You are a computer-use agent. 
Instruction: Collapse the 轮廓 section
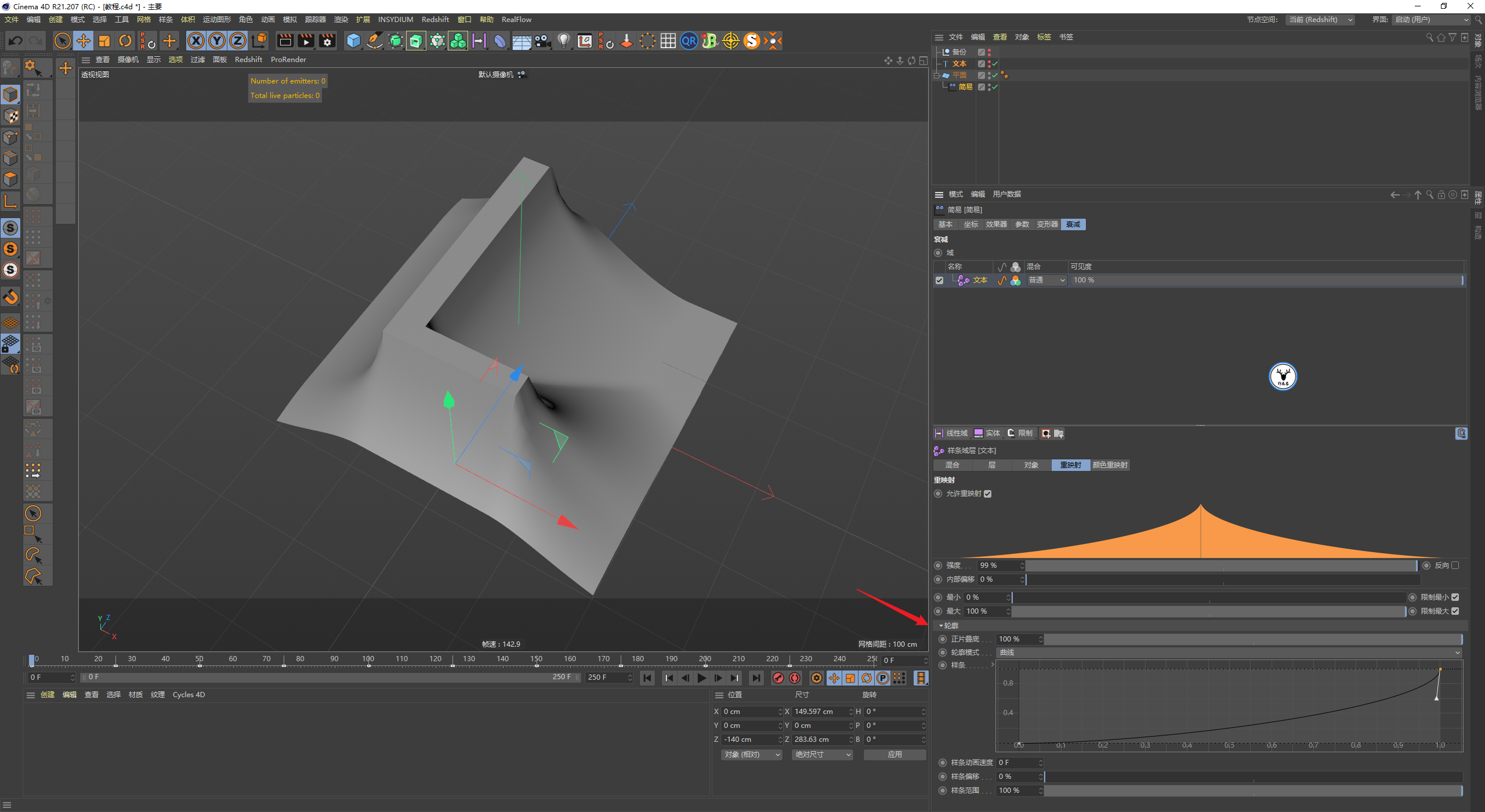click(941, 626)
